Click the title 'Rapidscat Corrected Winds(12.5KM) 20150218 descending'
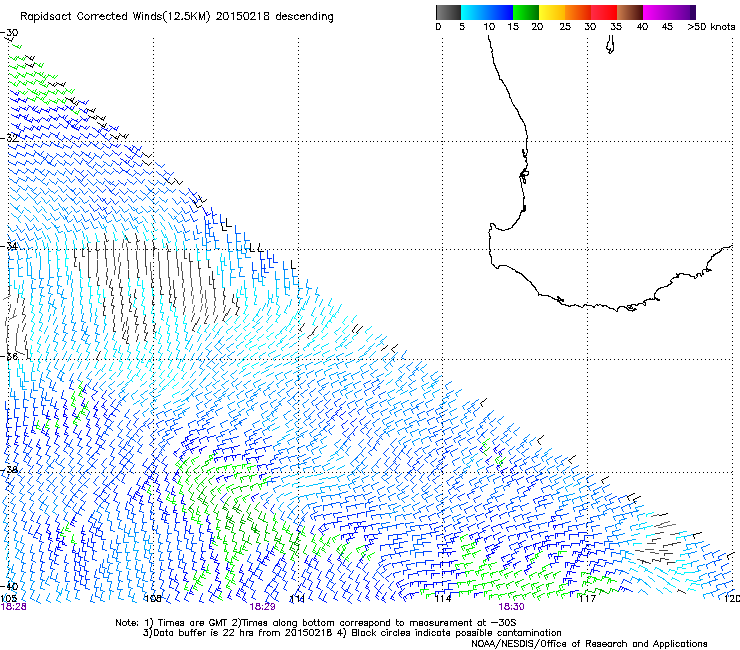Image resolution: width=740 pixels, height=650 pixels. pyautogui.click(x=177, y=17)
